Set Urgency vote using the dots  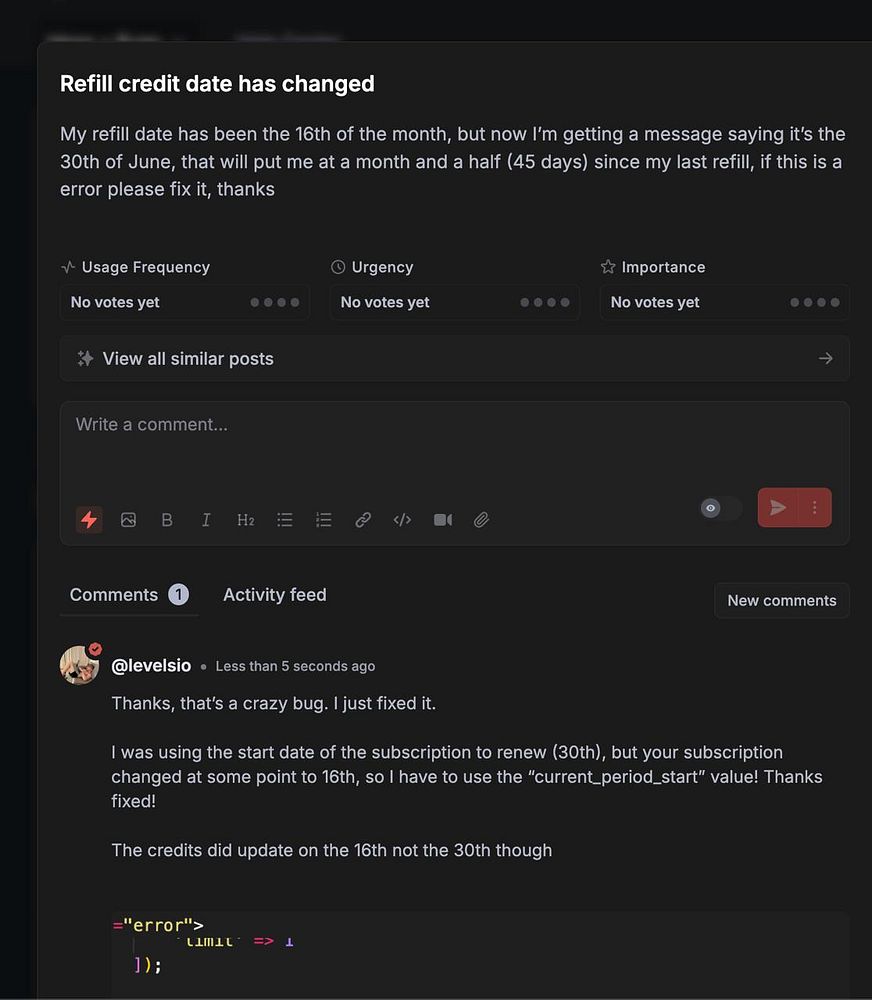coord(545,302)
